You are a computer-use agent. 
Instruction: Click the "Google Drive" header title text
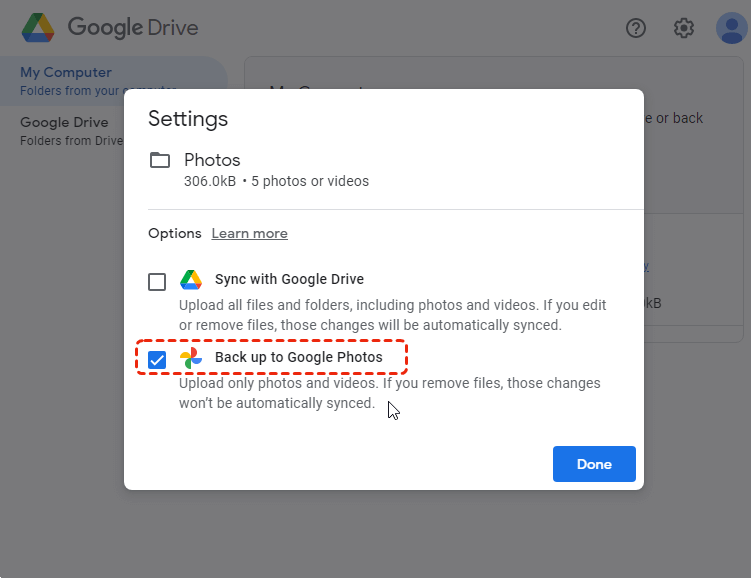[133, 28]
